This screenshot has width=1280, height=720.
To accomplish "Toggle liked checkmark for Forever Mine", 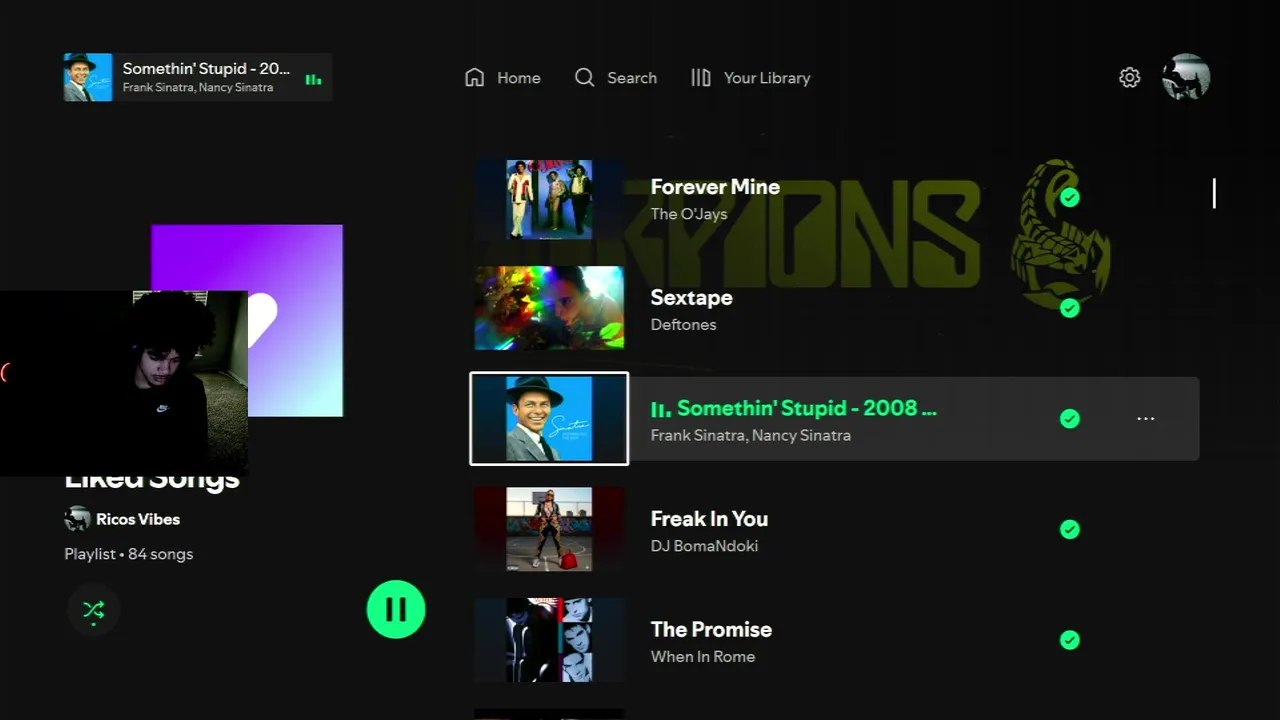I will click(1070, 197).
